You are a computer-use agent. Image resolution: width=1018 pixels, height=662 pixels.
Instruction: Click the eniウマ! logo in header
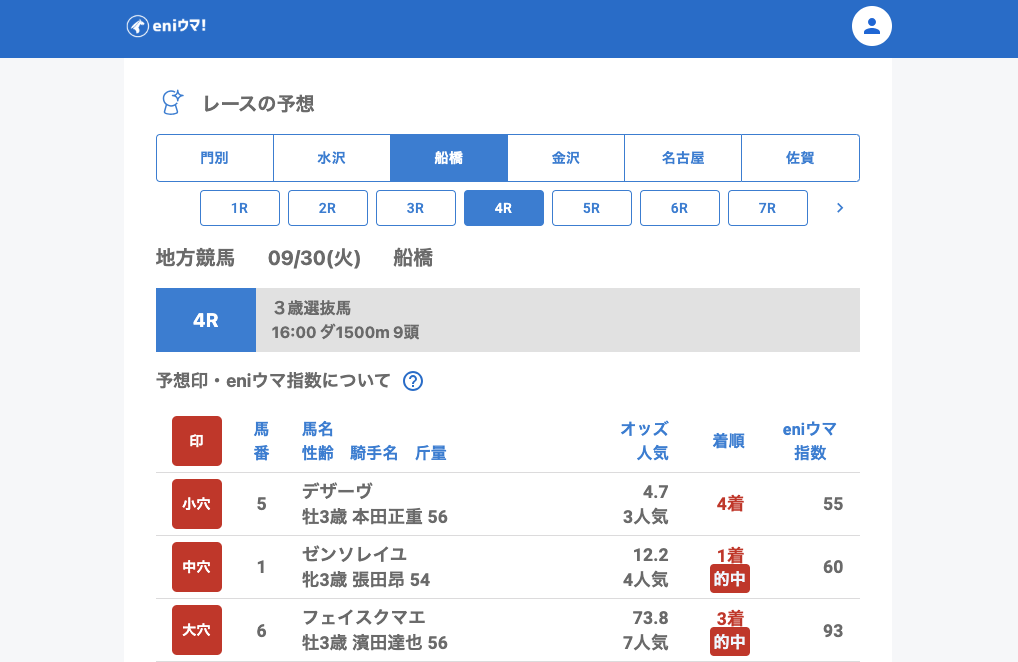(x=166, y=26)
